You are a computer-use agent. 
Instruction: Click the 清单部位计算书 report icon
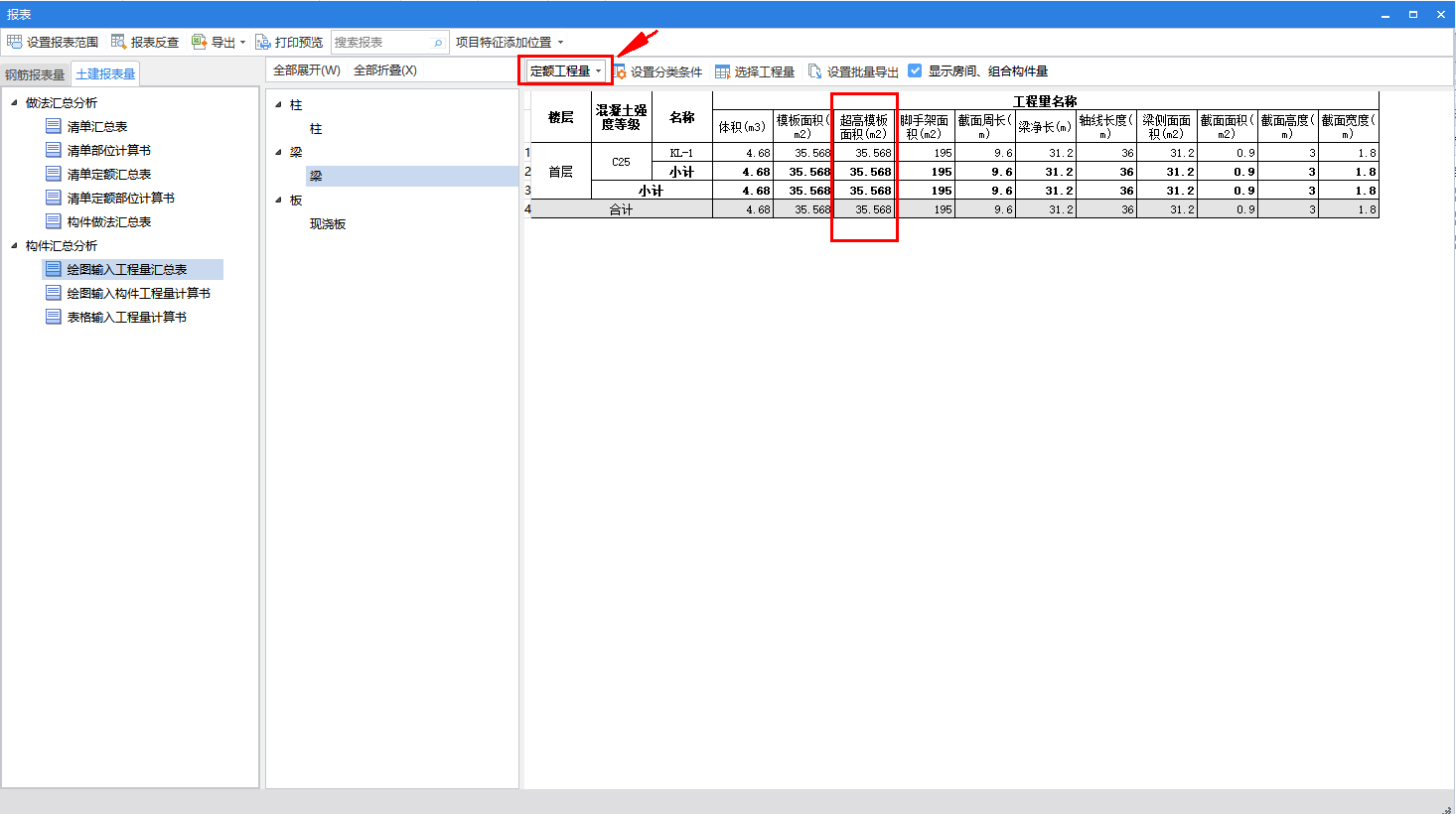coord(54,150)
